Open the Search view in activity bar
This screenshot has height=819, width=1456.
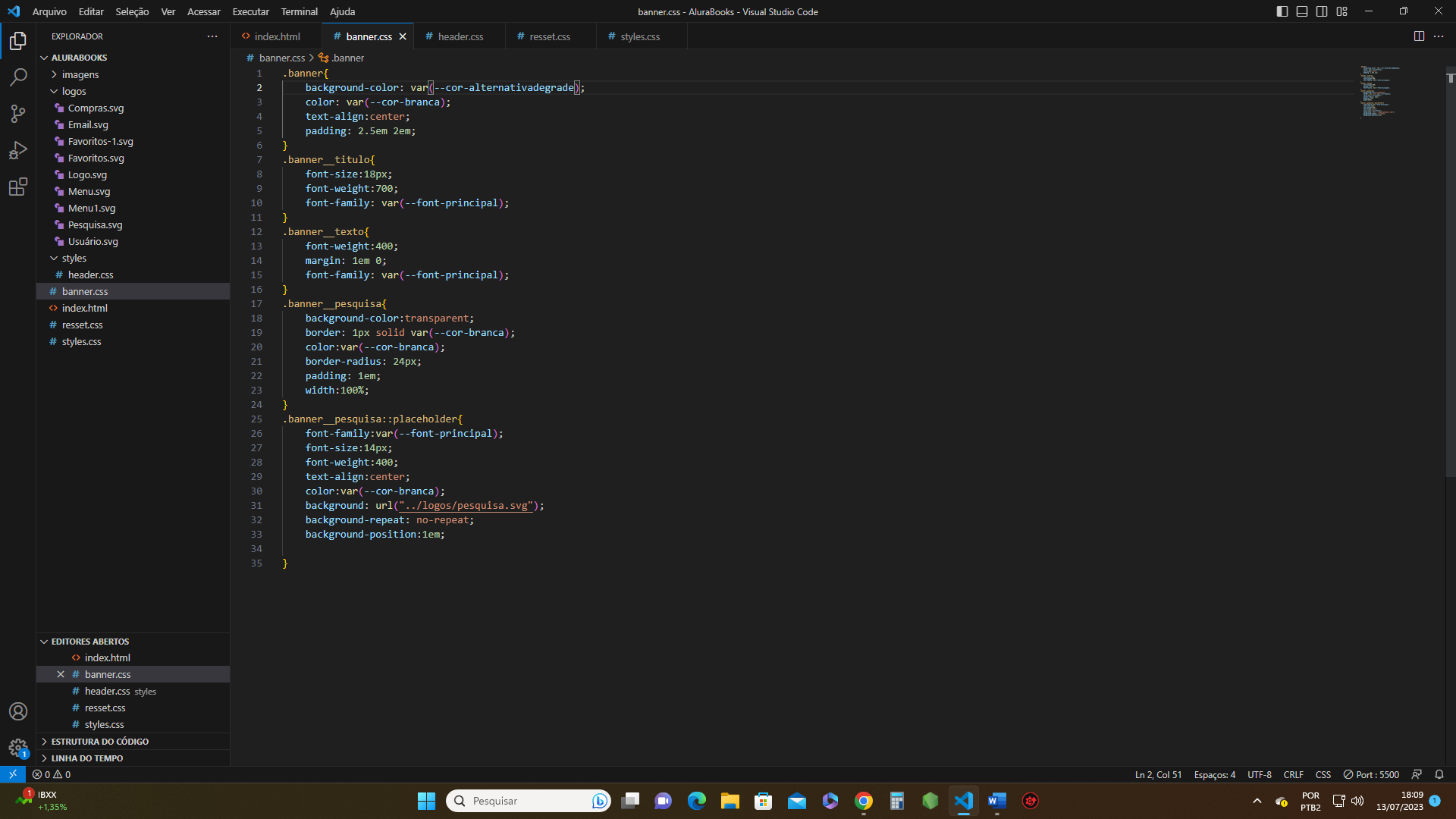18,77
